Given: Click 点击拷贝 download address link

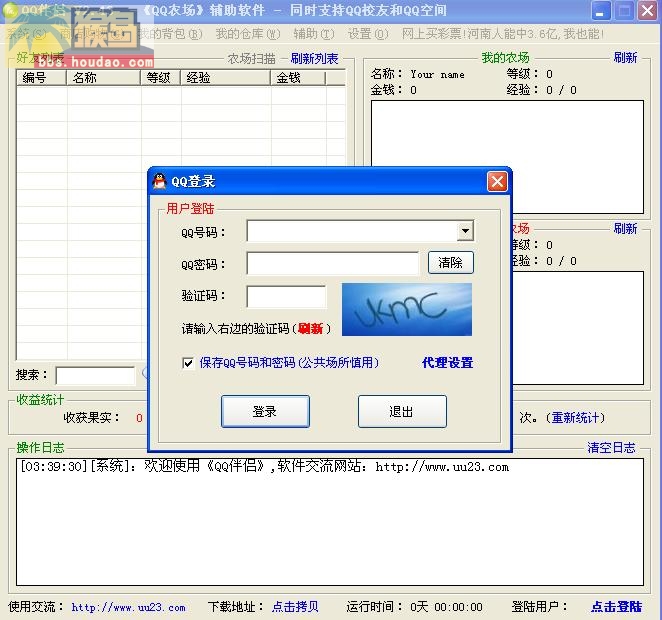Looking at the screenshot, I should 295,607.
